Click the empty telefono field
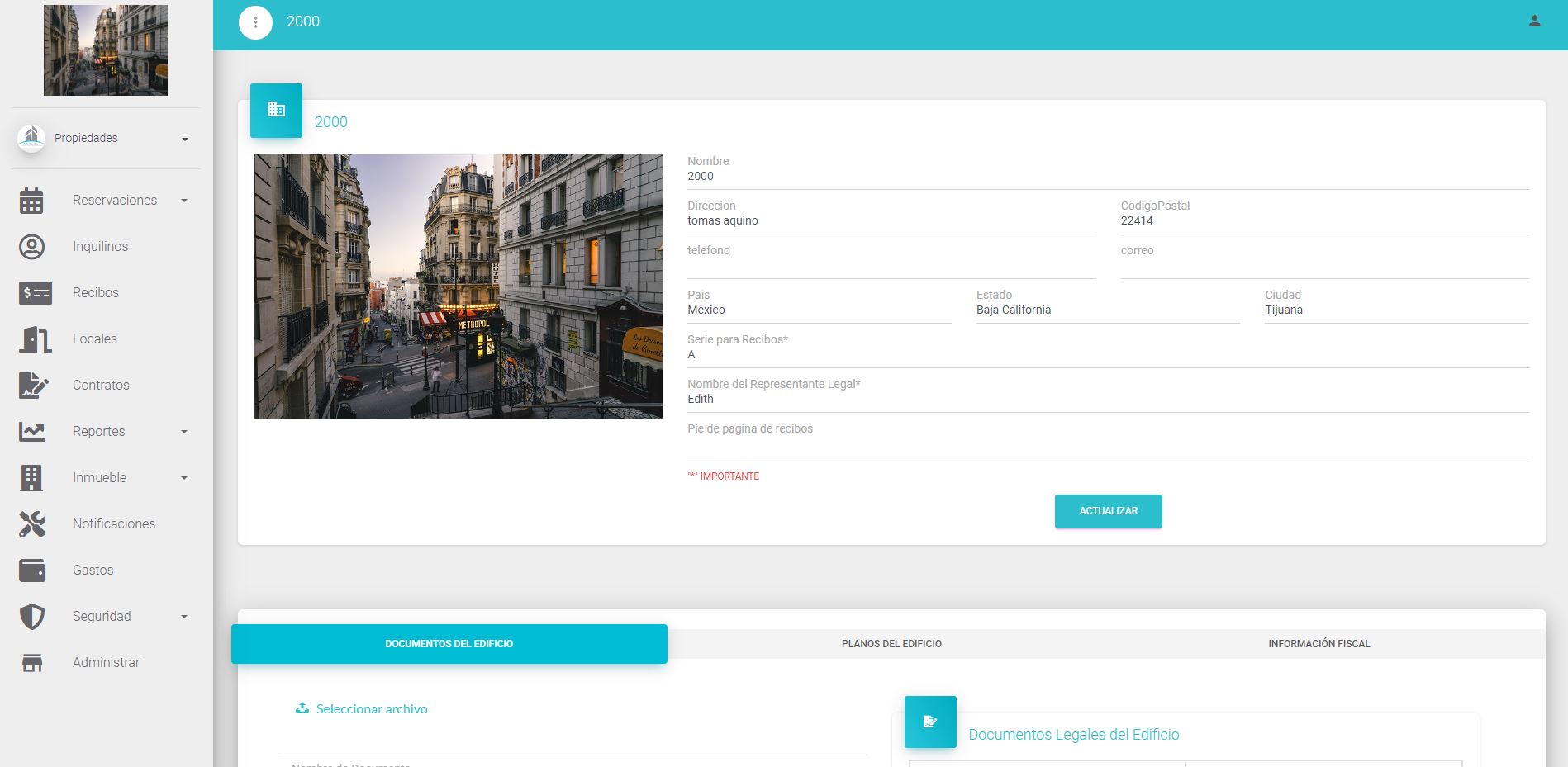Screen dimensions: 1568x767 pos(891,265)
